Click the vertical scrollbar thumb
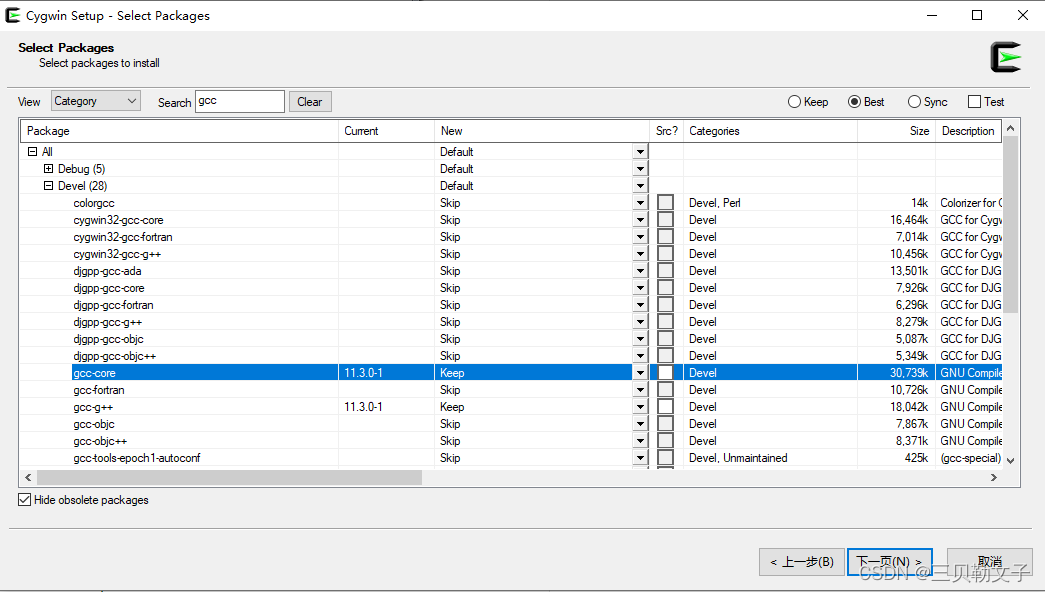The width and height of the screenshot is (1045, 592). click(x=1010, y=225)
